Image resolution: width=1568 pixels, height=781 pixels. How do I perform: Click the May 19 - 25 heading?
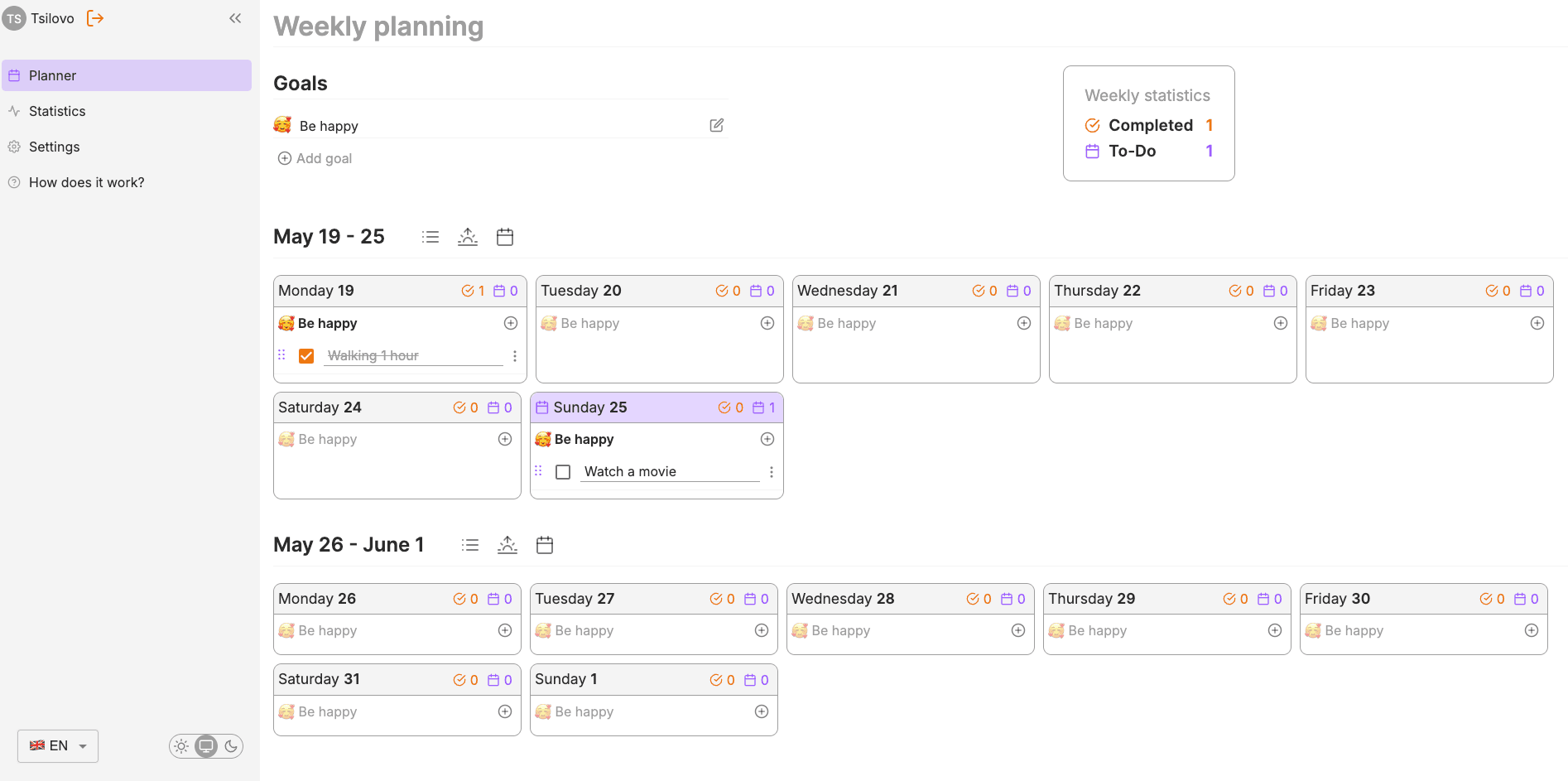(329, 237)
